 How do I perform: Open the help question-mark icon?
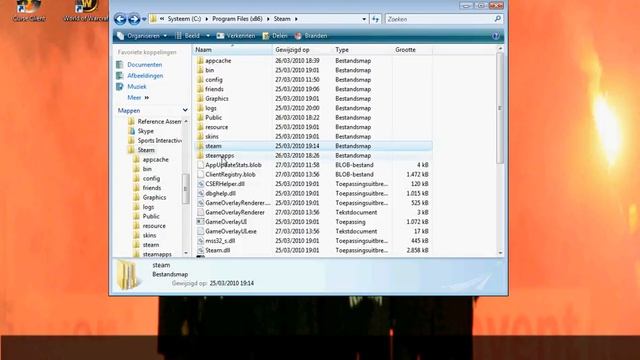(496, 36)
